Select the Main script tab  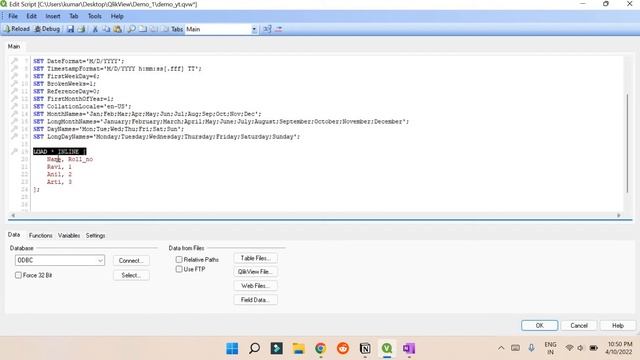14,47
